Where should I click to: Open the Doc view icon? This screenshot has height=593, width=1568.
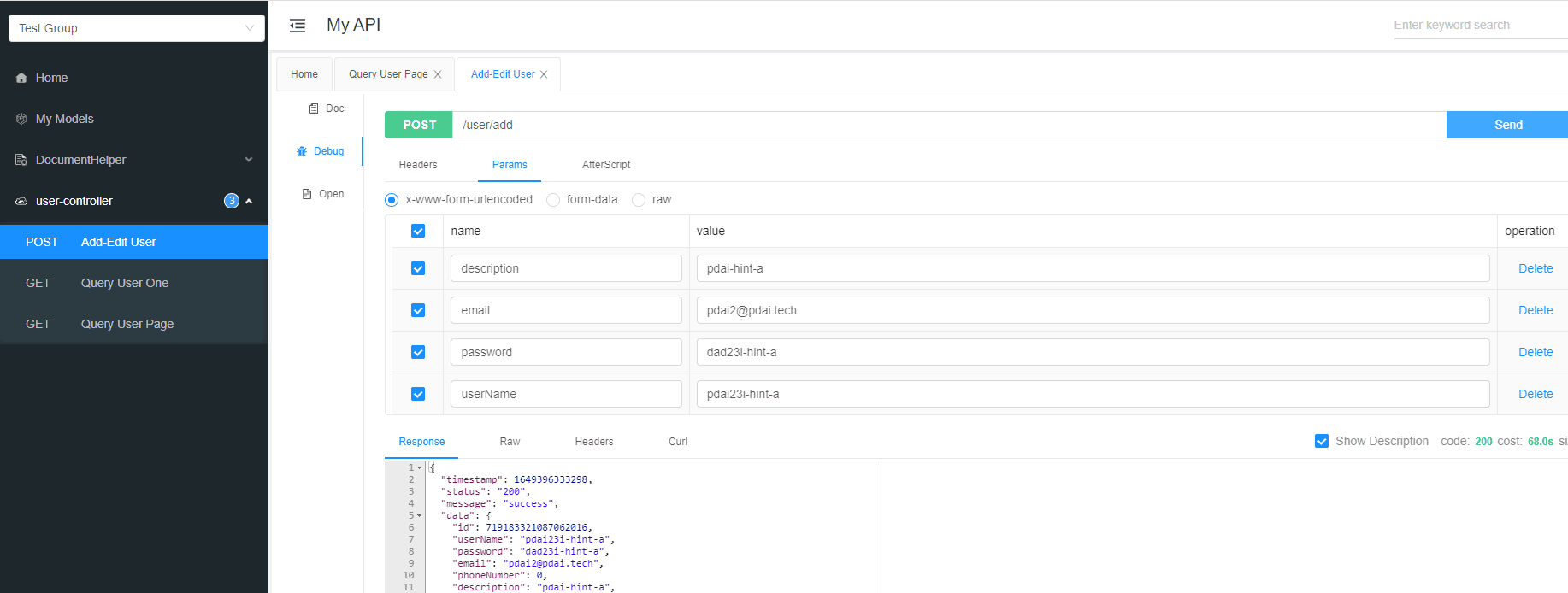[314, 109]
